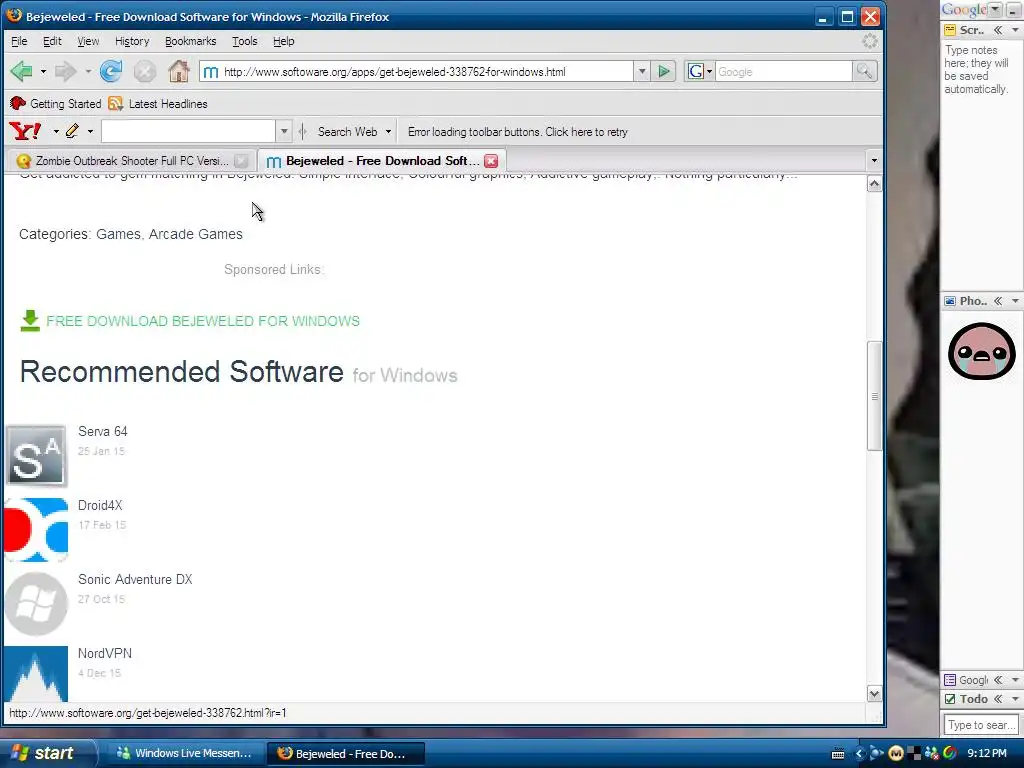Click the Sonic Adventure DX thumbnail
The width and height of the screenshot is (1024, 768).
(37, 604)
